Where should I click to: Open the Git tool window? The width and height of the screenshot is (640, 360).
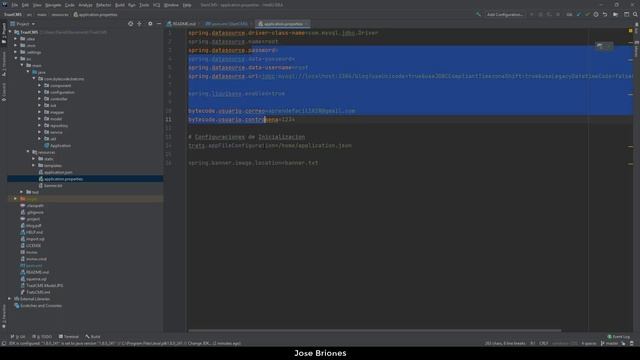click(18, 337)
